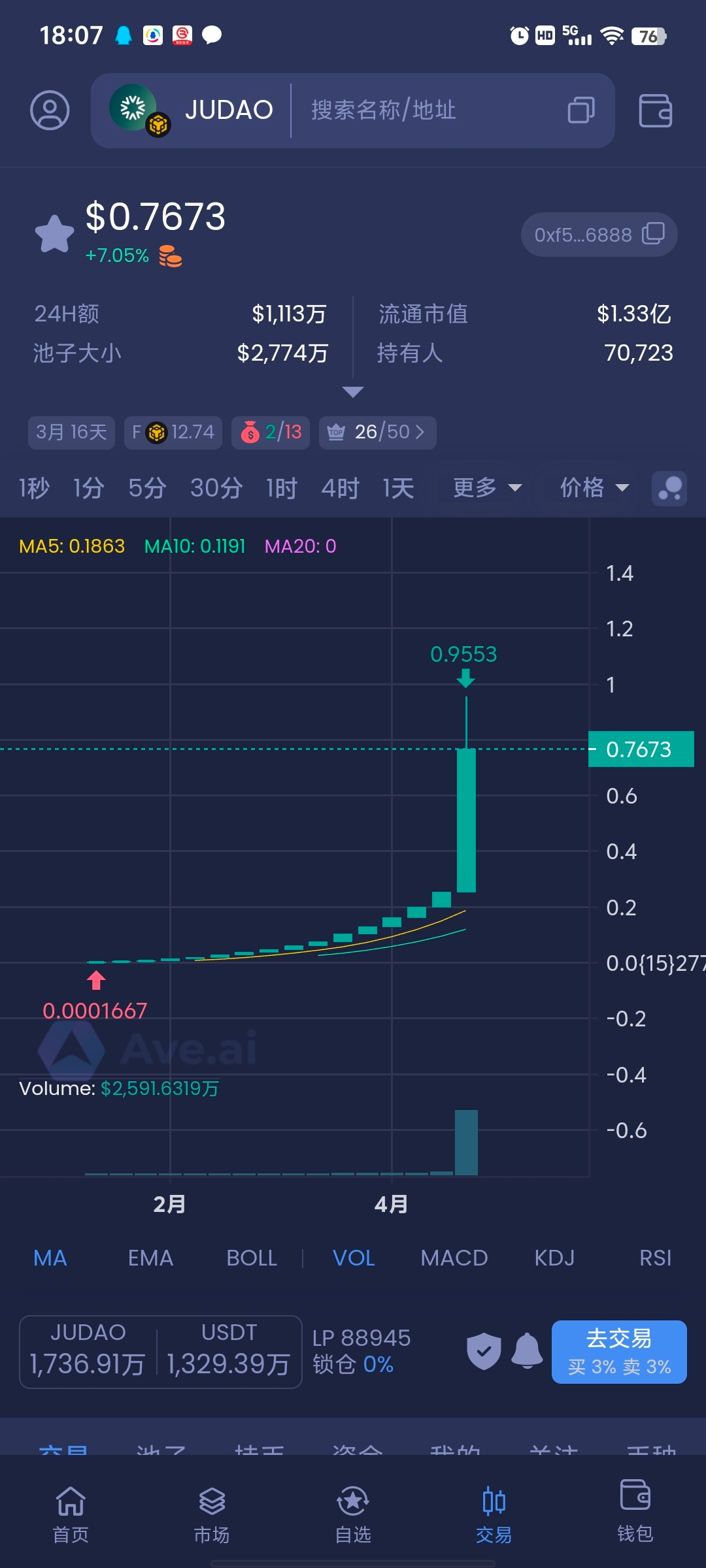Tap the LP 88945 lock info
Viewport: 706px width, 1568px height.
(x=361, y=1351)
